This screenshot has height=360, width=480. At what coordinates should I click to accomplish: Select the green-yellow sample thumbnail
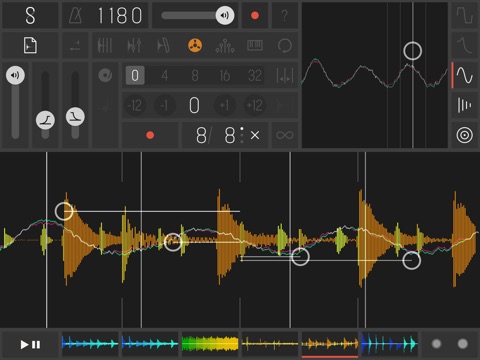coord(210,344)
